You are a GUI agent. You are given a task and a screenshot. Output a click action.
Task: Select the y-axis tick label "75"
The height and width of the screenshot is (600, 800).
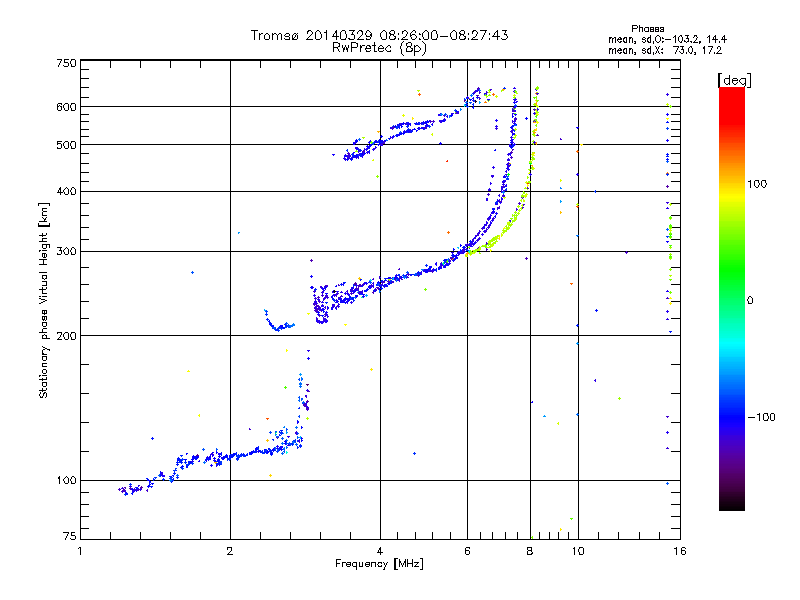70,536
